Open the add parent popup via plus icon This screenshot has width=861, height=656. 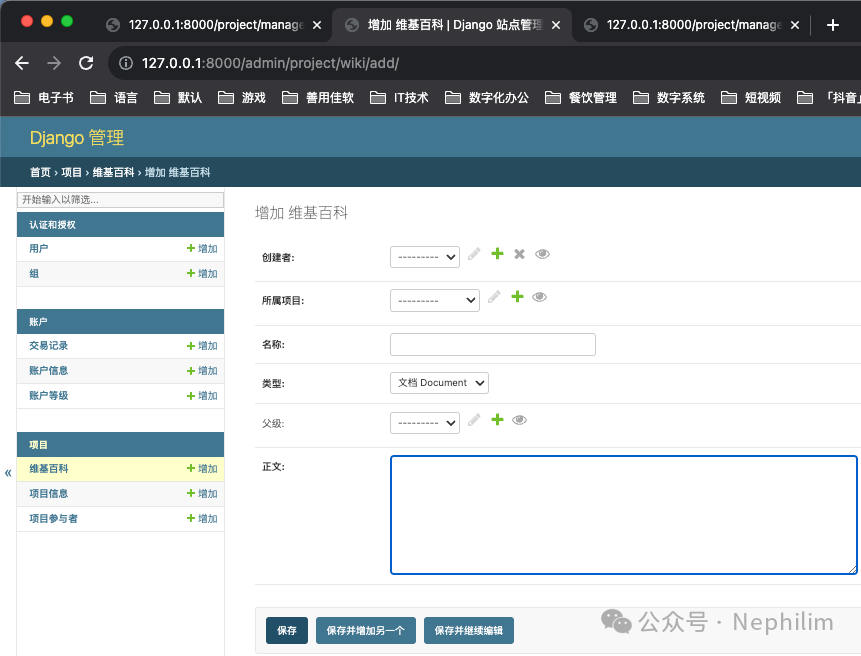[497, 419]
